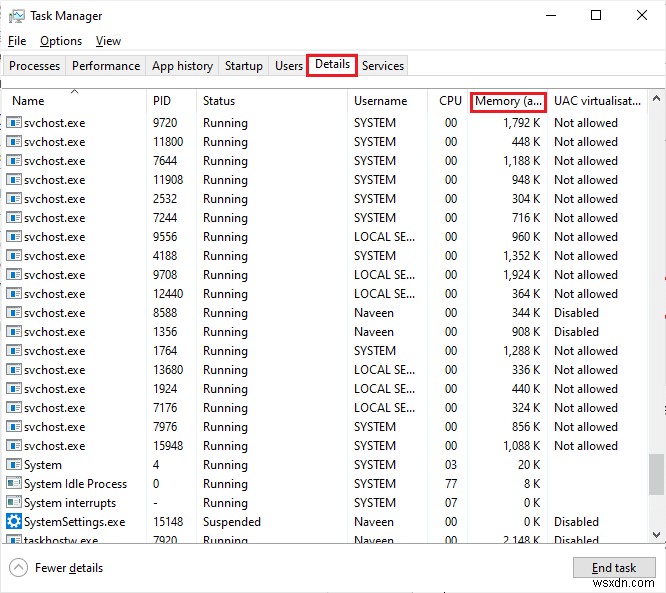Collapse view with Fewer details chevron
This screenshot has height=593, width=666.
tap(18, 568)
